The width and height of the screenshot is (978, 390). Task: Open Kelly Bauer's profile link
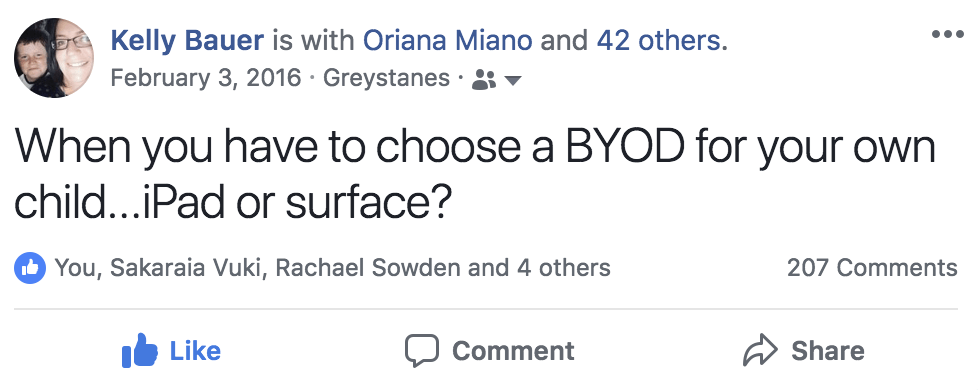tap(187, 41)
